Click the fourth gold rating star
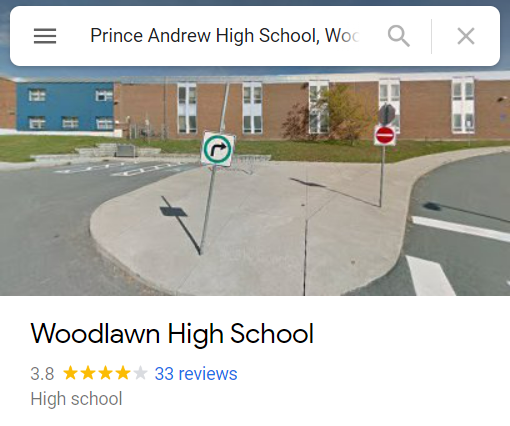This screenshot has height=426, width=510. pos(123,373)
